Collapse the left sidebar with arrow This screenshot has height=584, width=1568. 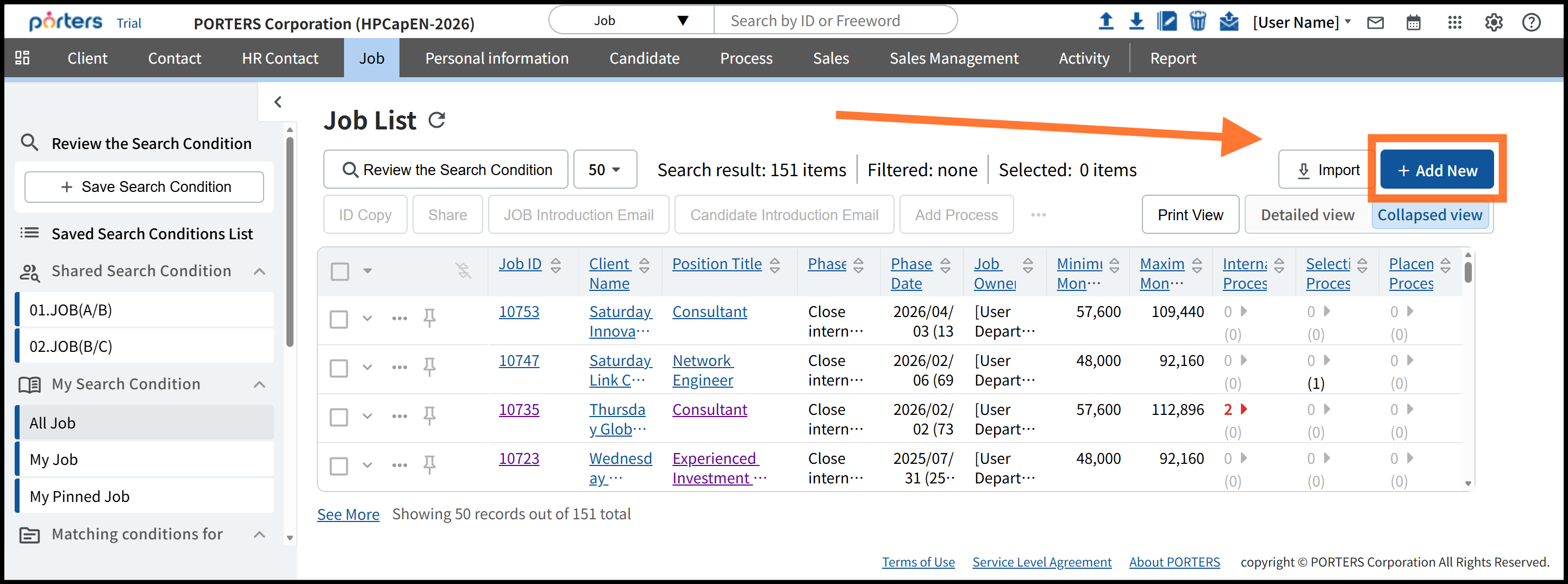pyautogui.click(x=278, y=102)
